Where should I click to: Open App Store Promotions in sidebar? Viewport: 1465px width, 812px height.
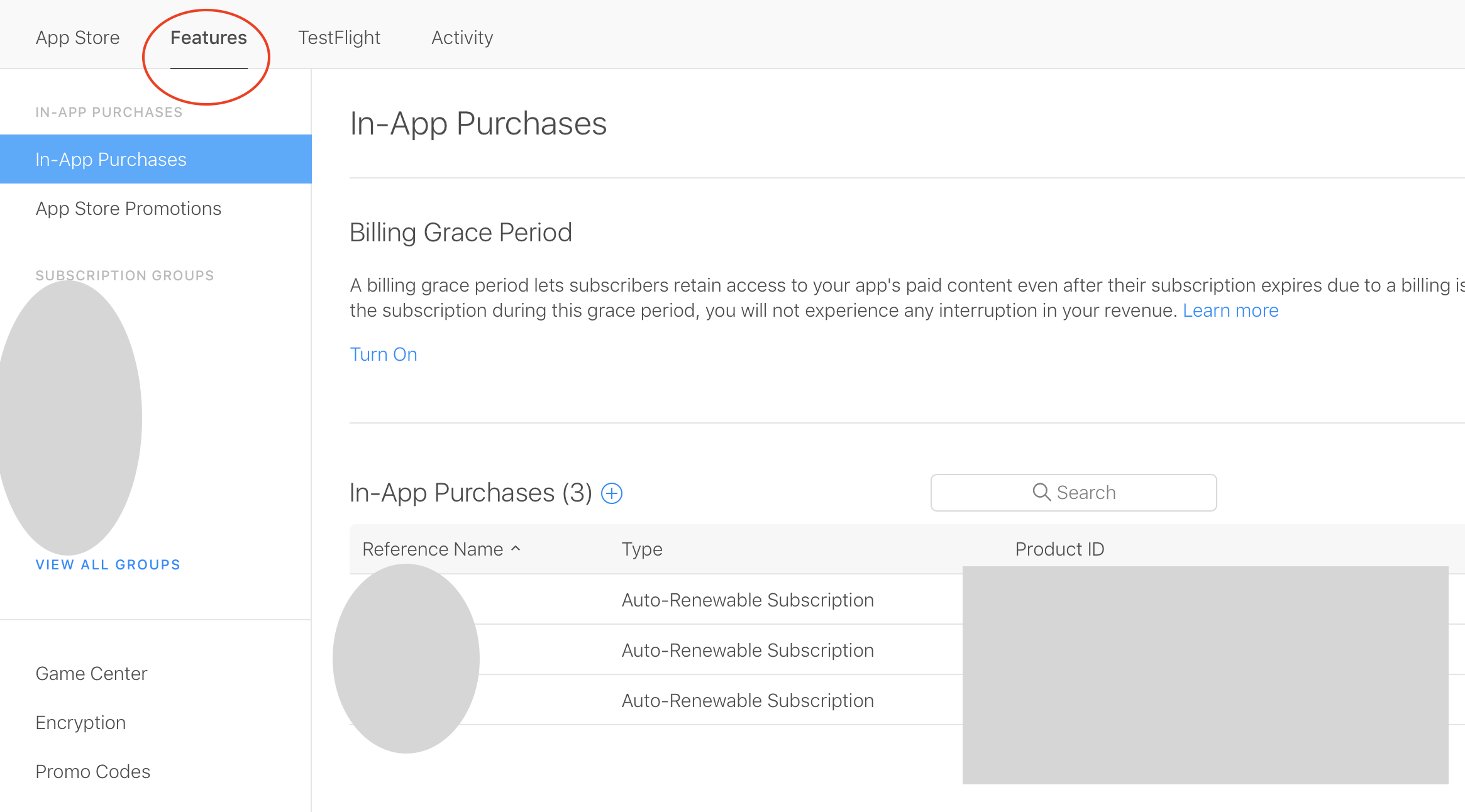[x=128, y=209]
